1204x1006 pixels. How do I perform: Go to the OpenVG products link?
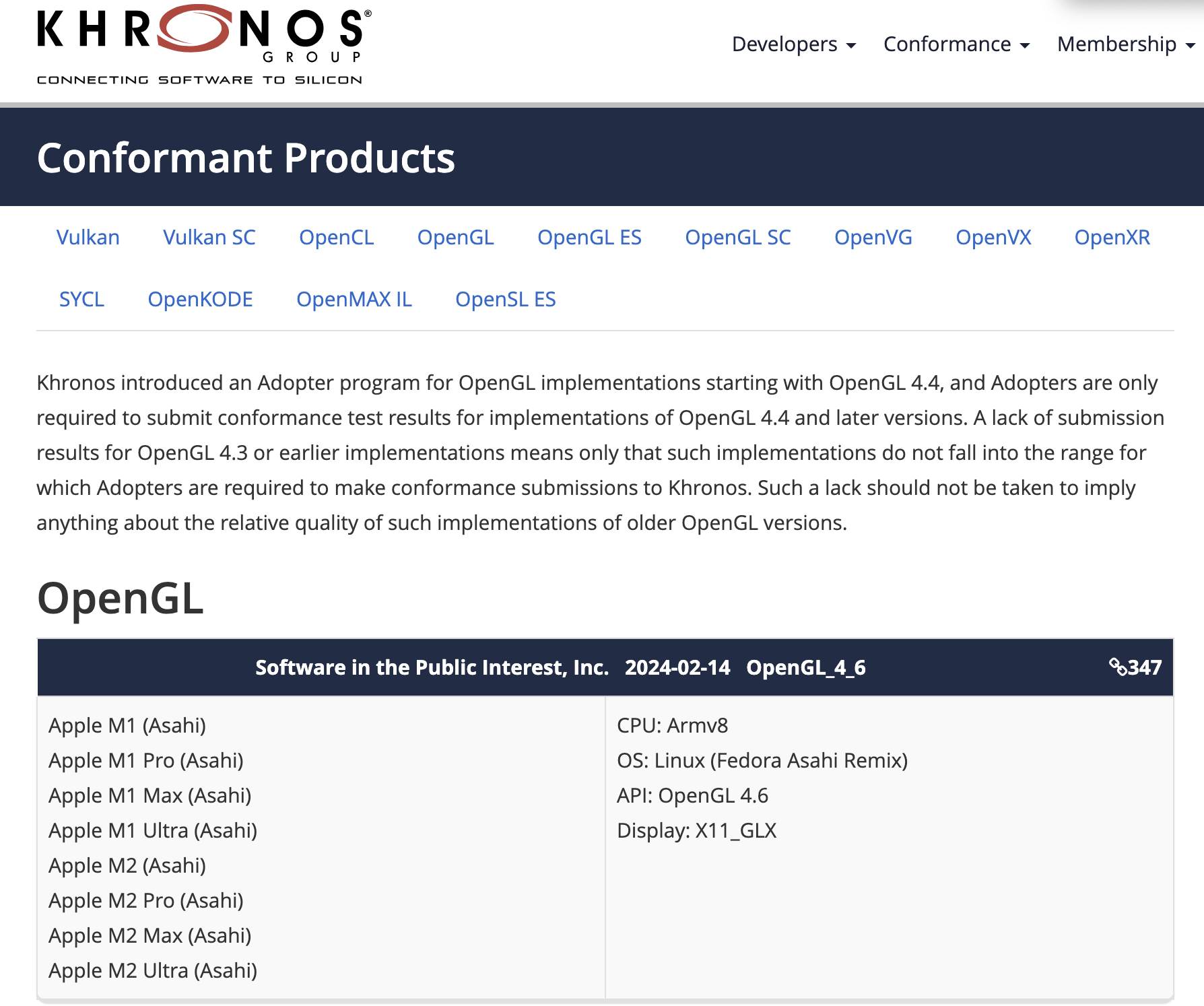(x=873, y=238)
